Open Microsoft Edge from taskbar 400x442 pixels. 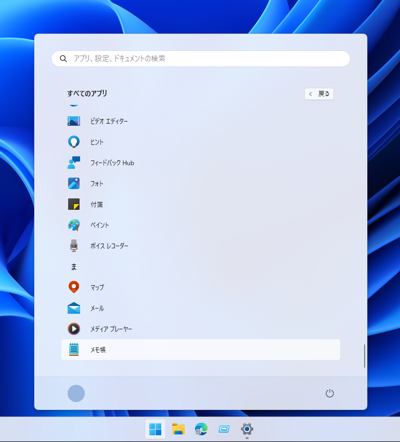[x=201, y=429]
